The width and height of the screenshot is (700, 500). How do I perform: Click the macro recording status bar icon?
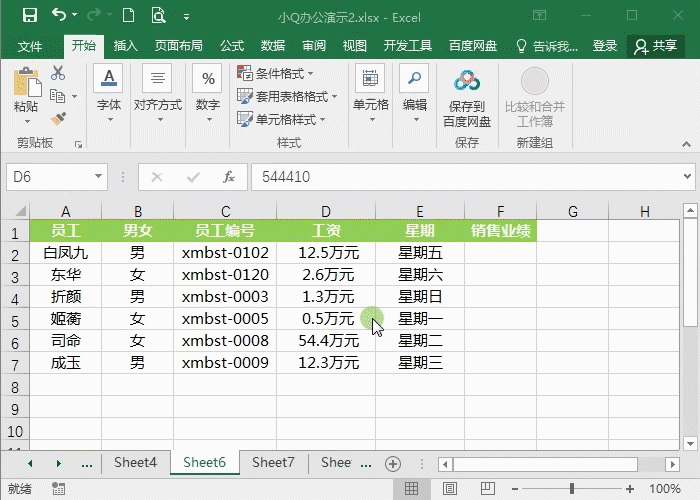58,489
